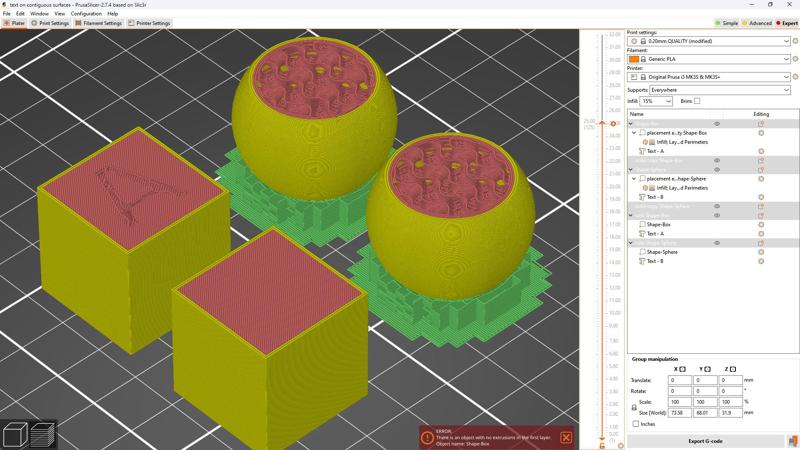Click the PrusaSlicer app icon in title bar
This screenshot has width=800, height=450.
[4, 5]
